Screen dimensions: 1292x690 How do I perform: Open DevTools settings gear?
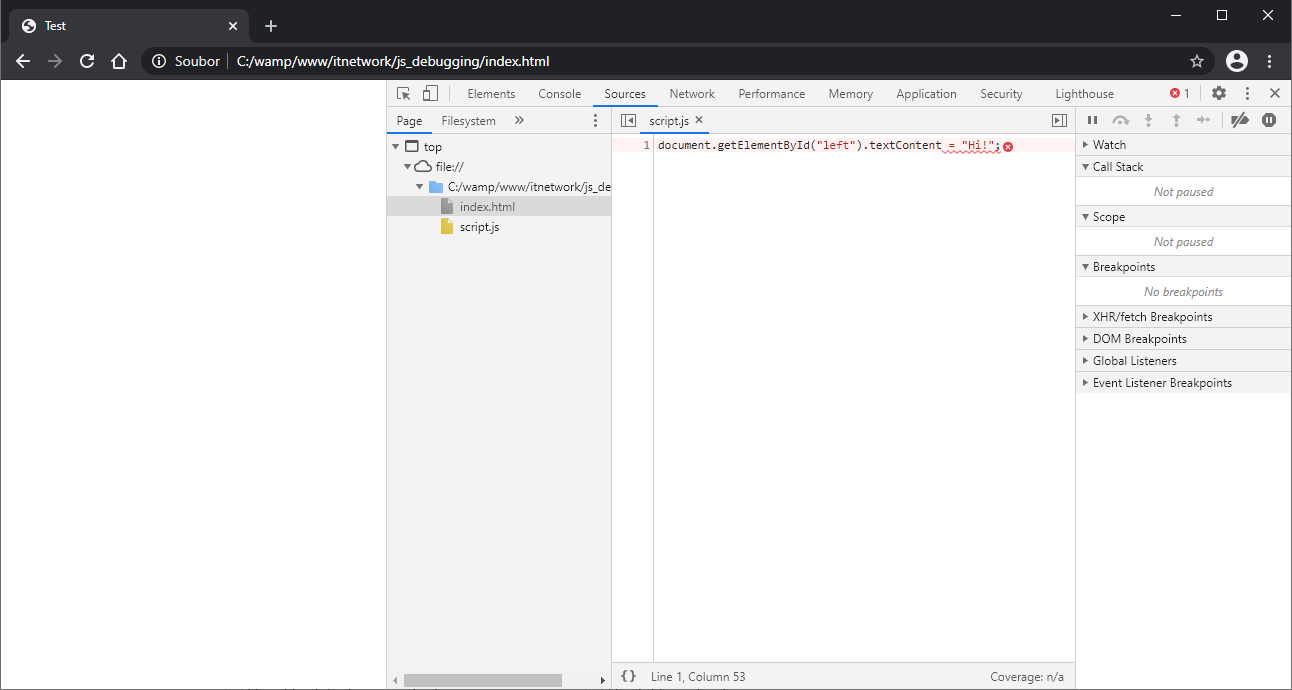pos(1218,93)
